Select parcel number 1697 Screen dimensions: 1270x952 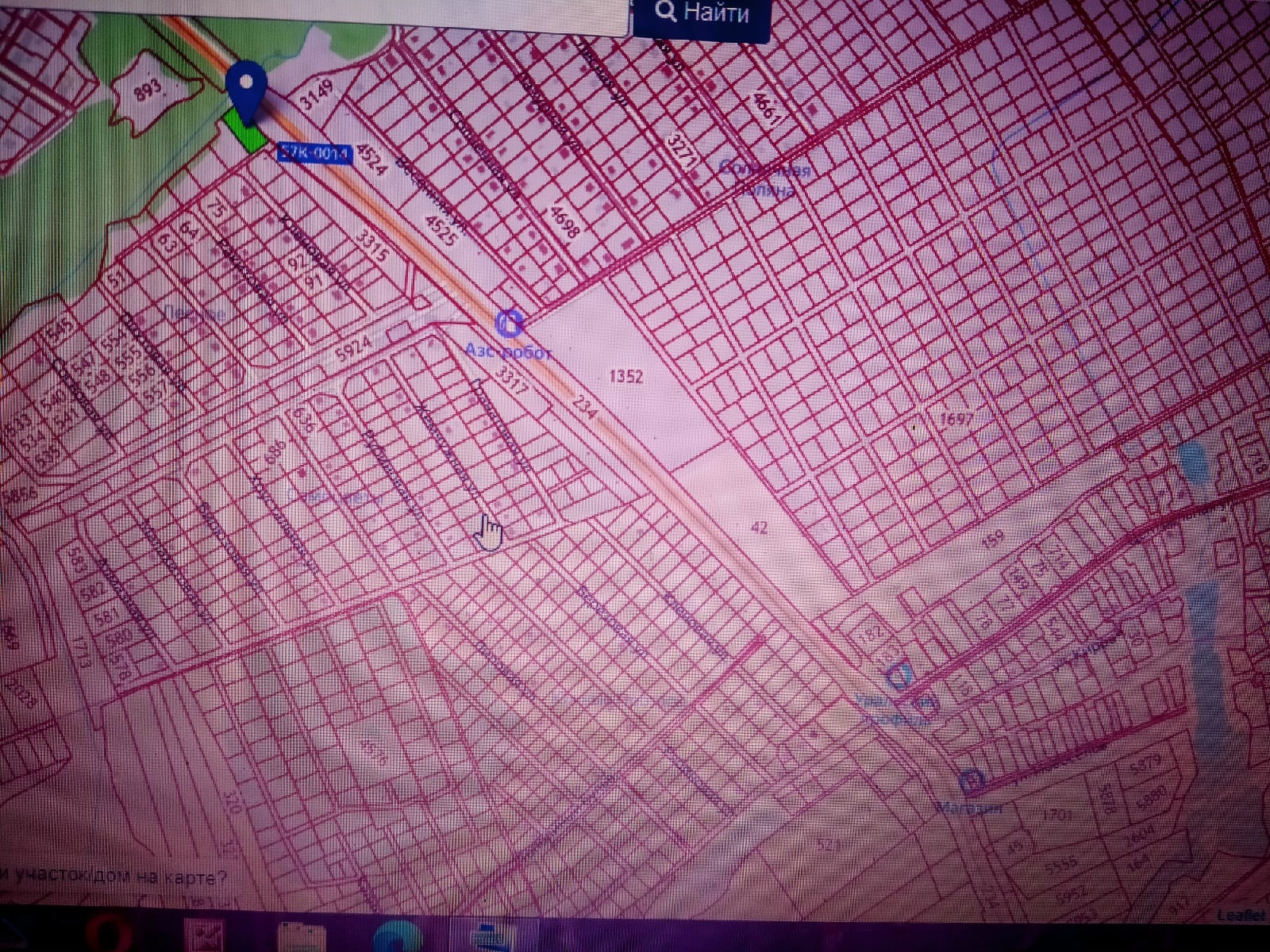[x=955, y=418]
